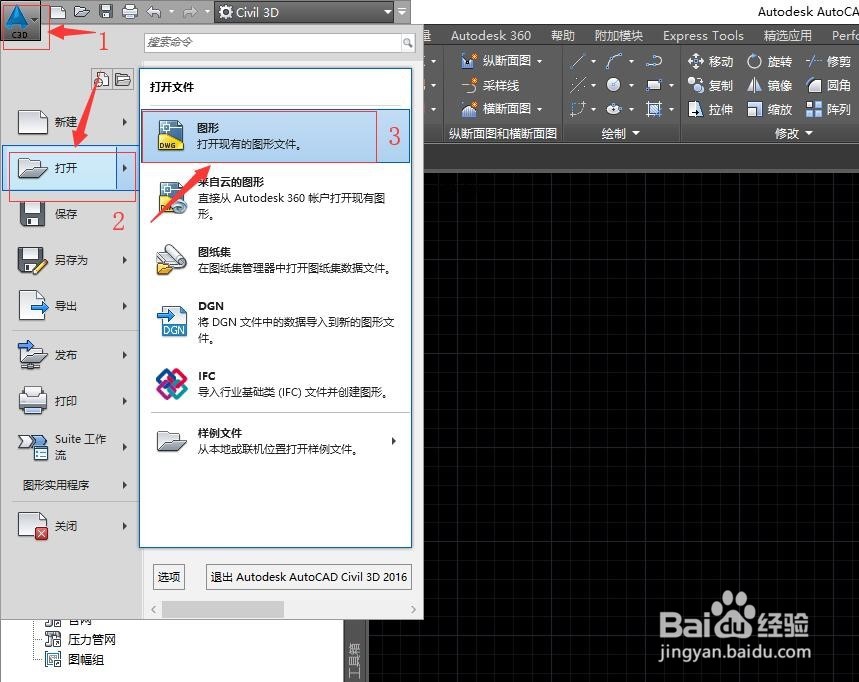Expand the 另存为 submenu arrow
Screen dimensions: 859x682
tap(125, 260)
